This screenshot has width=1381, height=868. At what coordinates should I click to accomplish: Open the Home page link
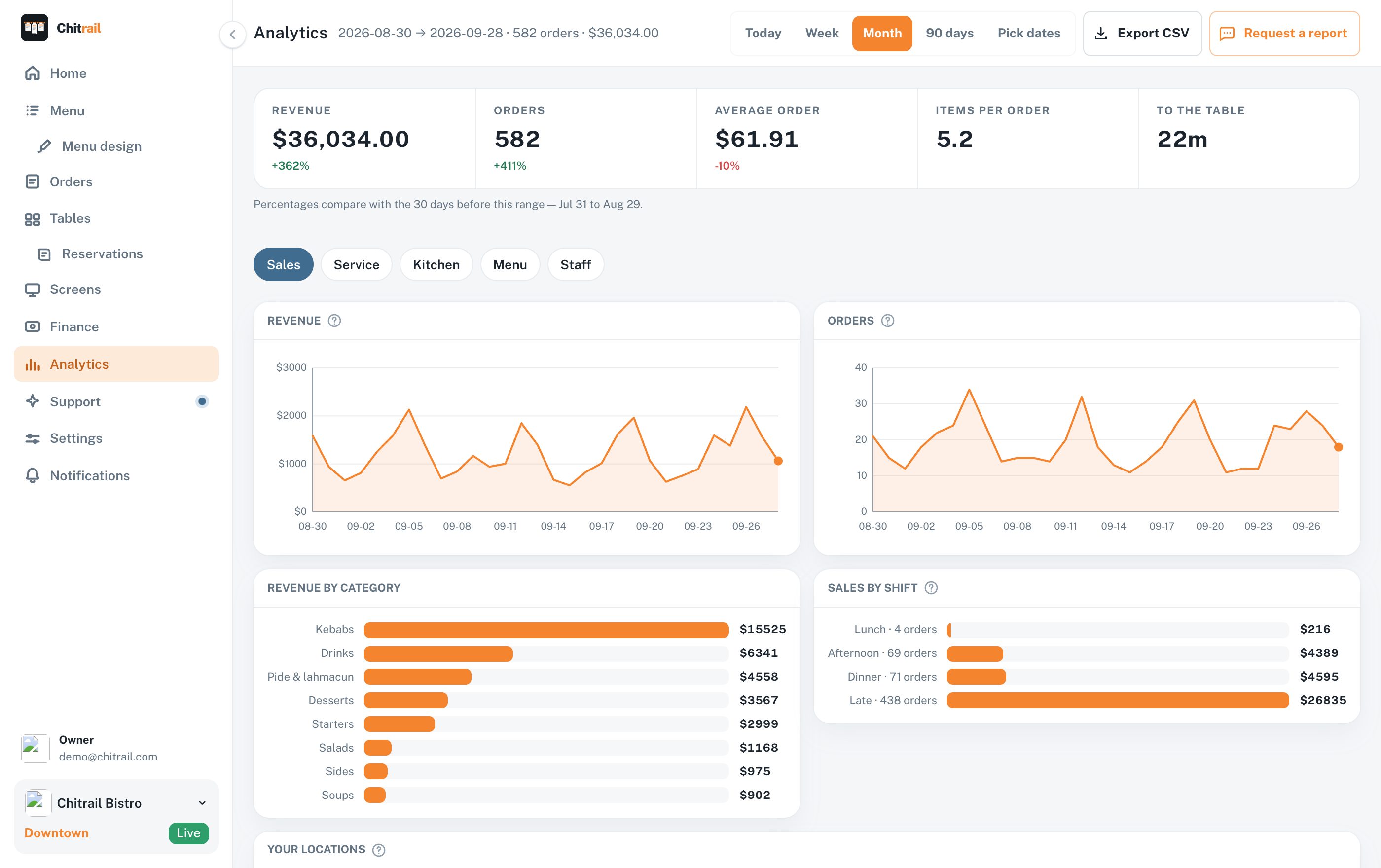pos(116,73)
